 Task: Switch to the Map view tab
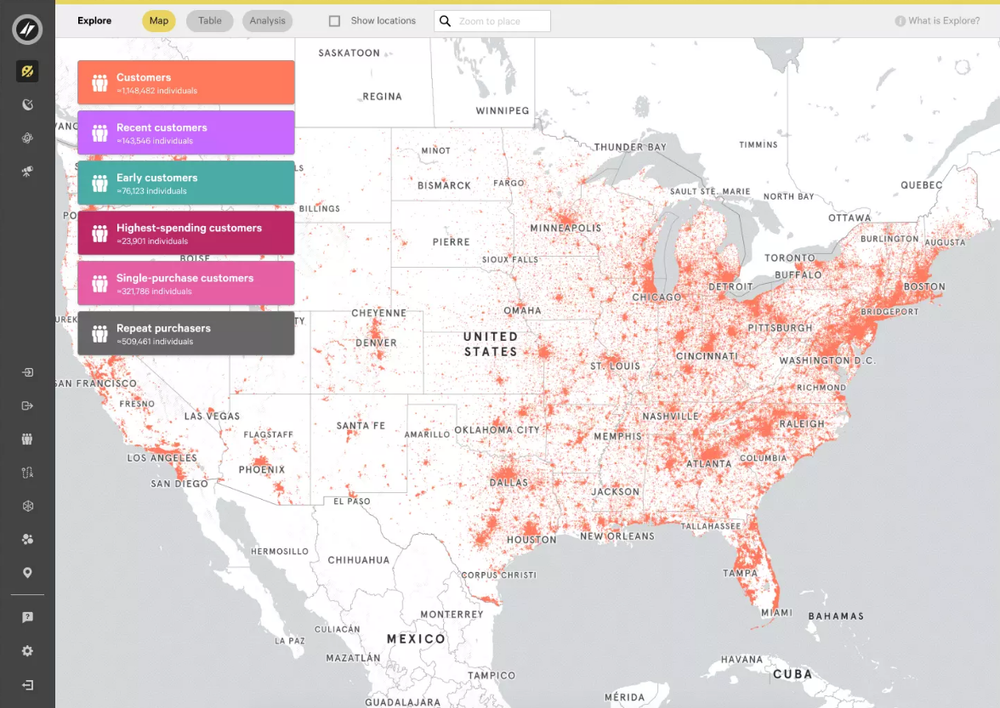pos(159,20)
